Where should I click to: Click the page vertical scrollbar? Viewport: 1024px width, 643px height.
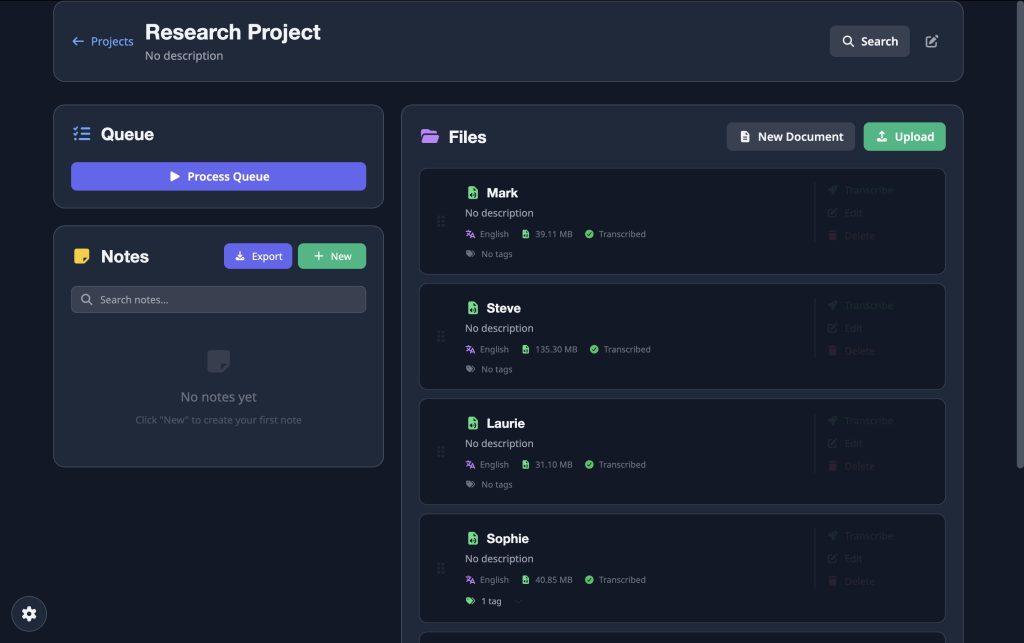1019,235
